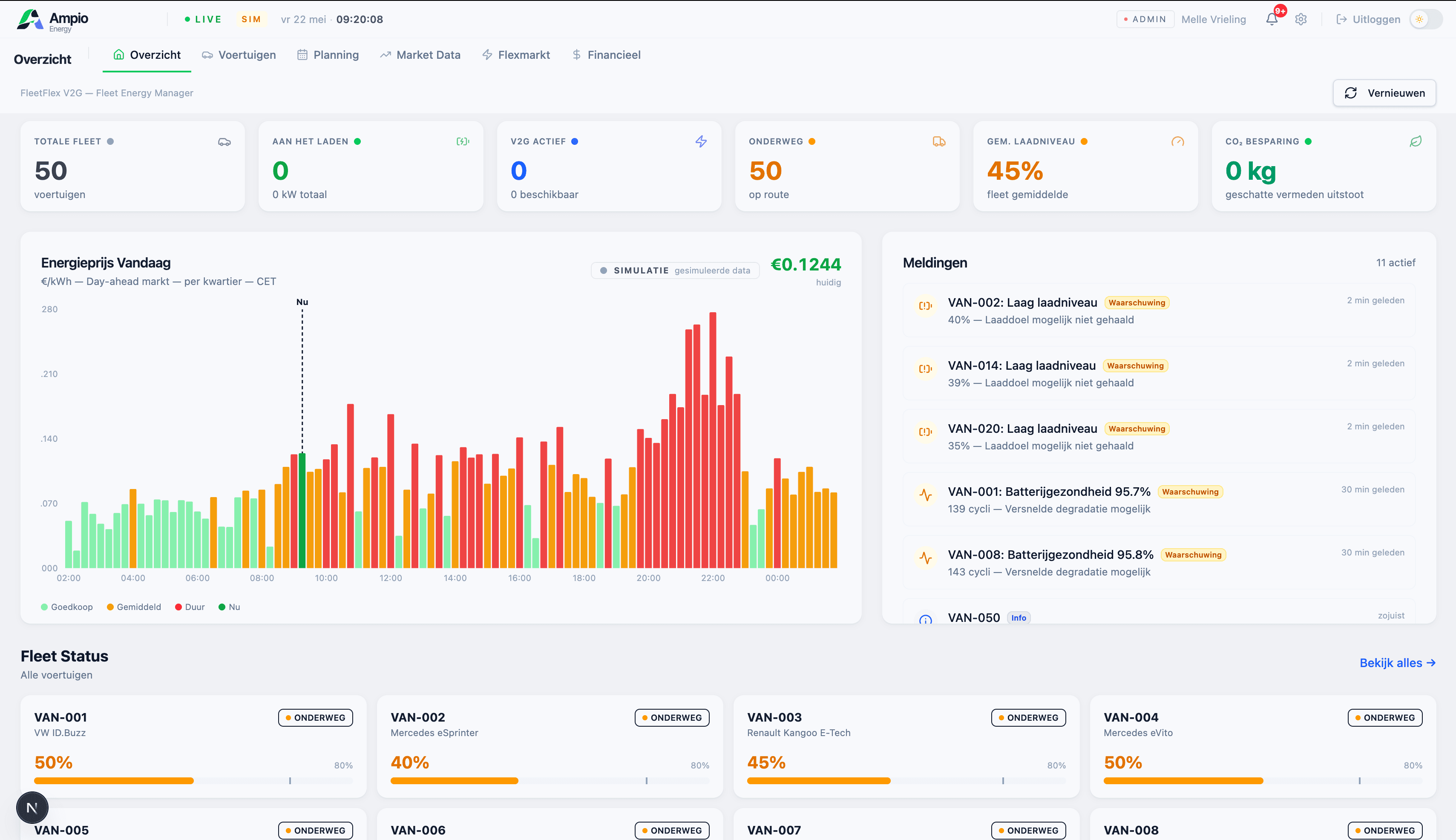The image size is (1456, 840).
Task: Open VAN-020: Laag laadniveau alert
Action: click(1159, 436)
